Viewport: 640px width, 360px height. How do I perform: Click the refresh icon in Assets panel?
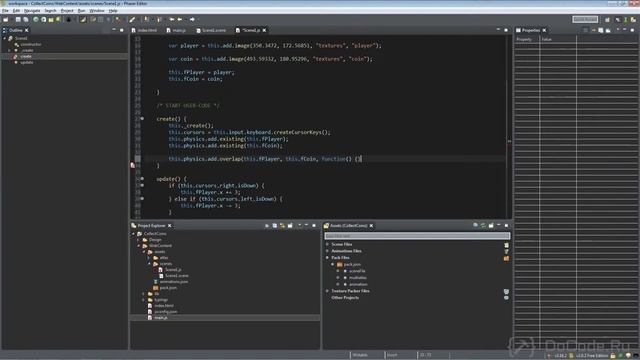[x=483, y=226]
